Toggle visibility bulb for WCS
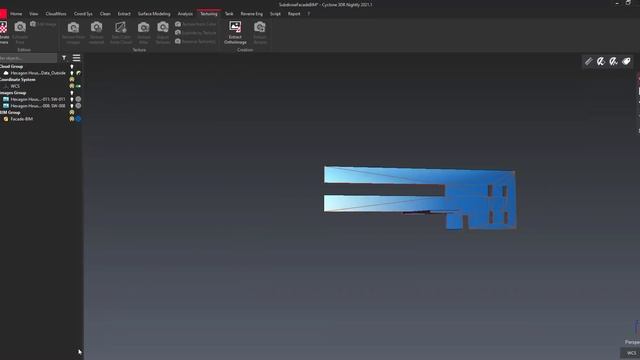640x360 pixels. 72,86
